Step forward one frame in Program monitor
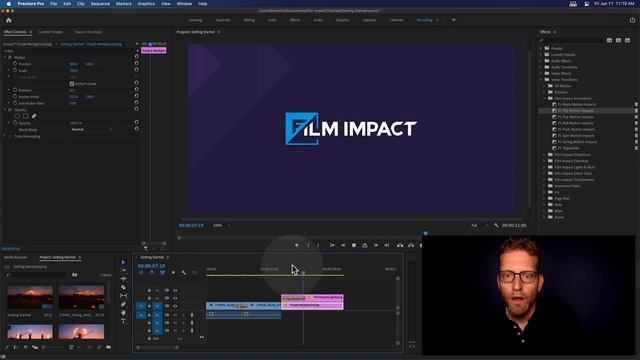The height and width of the screenshot is (360, 640). [376, 245]
